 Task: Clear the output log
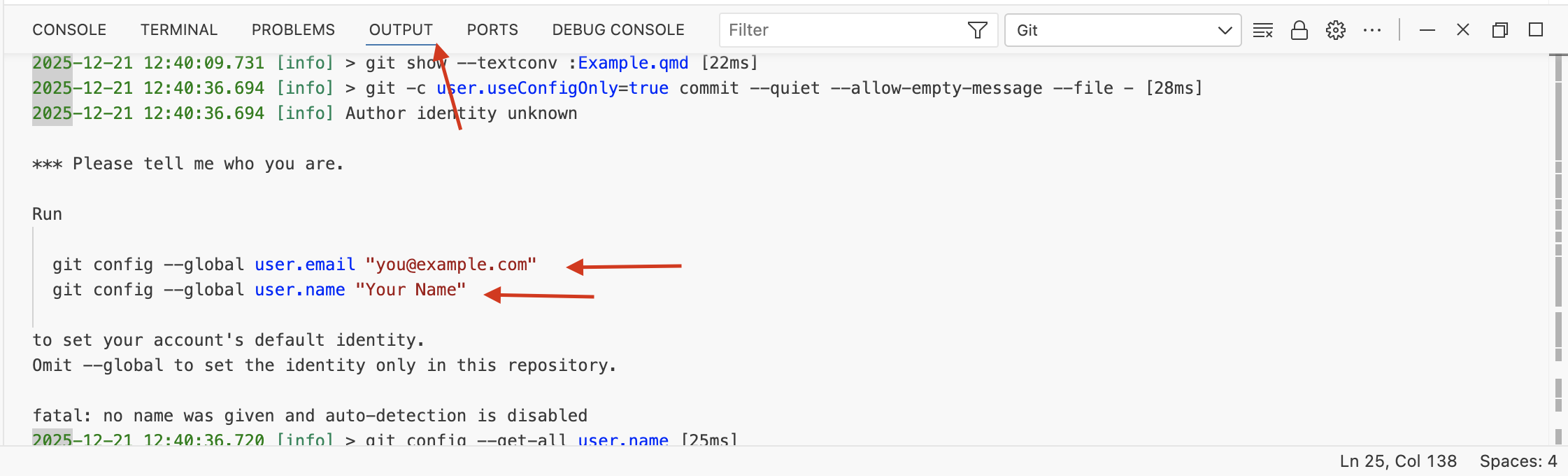click(1262, 30)
